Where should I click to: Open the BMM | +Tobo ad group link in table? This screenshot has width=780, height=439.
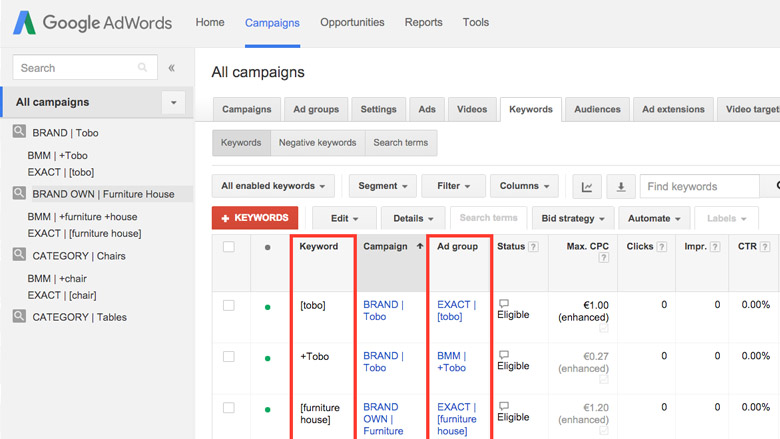click(452, 361)
